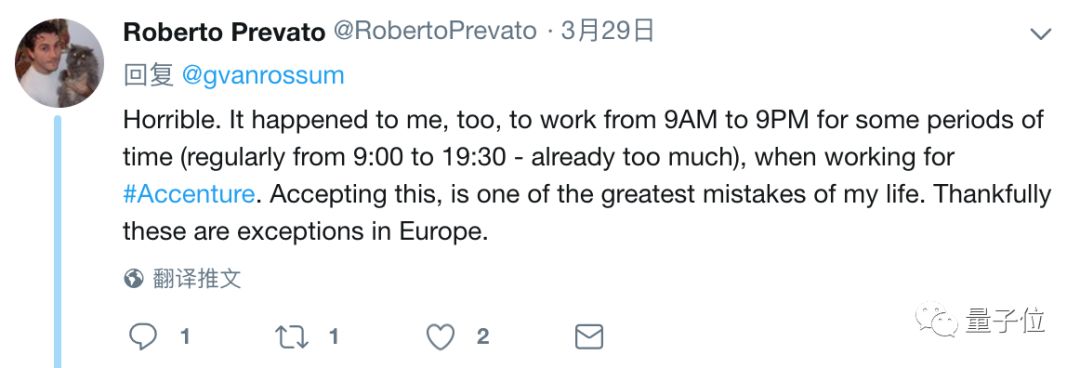Open Roberto Prevato's profile avatar picture
1080x368 pixels.
click(x=59, y=63)
